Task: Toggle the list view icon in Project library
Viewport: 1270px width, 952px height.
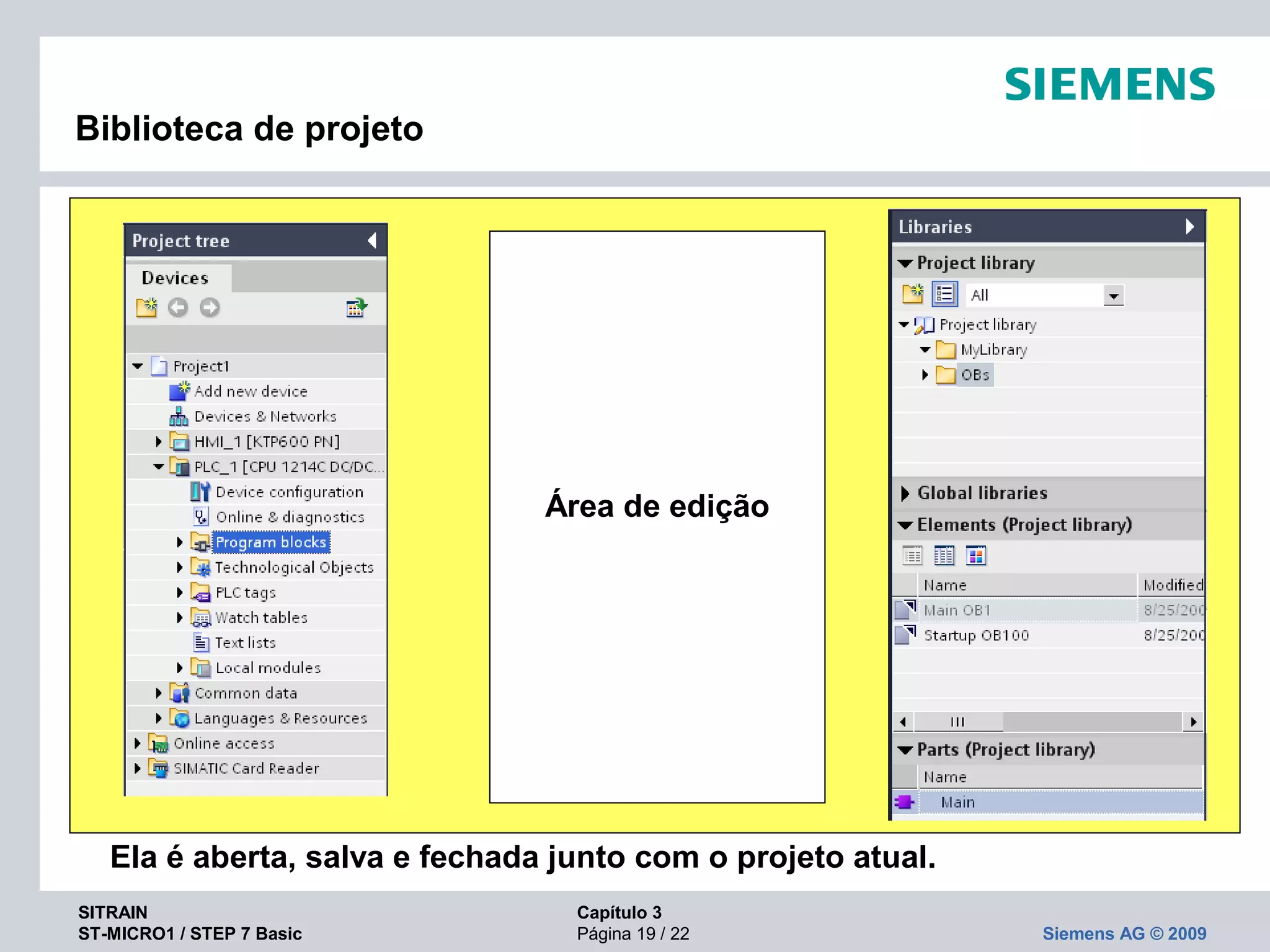Action: tap(944, 294)
